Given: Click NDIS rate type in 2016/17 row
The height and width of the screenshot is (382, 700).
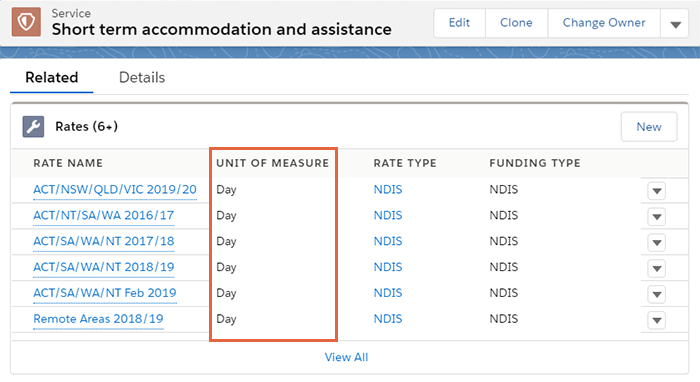Looking at the screenshot, I should click(388, 216).
